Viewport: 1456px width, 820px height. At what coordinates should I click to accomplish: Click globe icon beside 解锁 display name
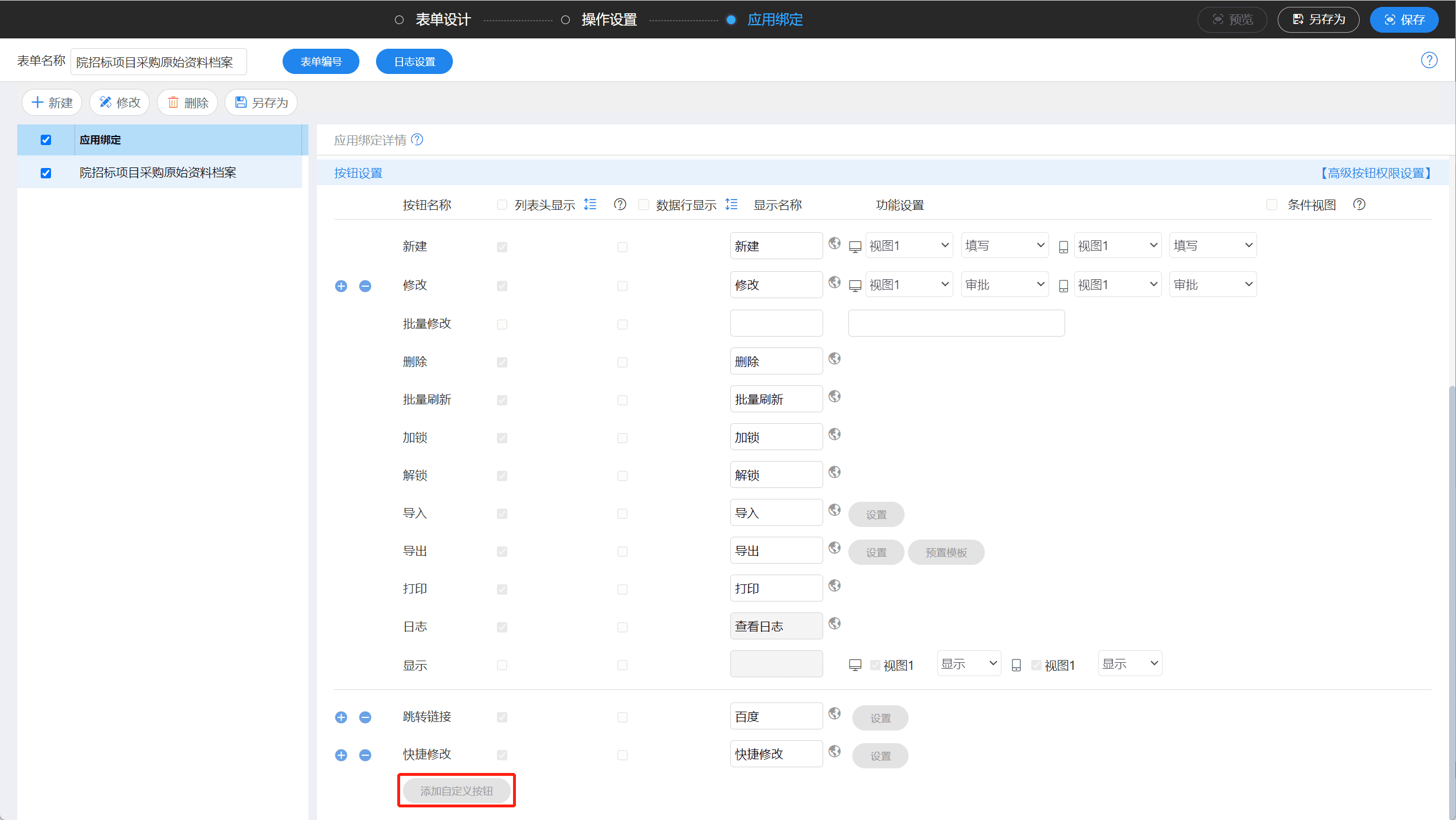coord(835,472)
